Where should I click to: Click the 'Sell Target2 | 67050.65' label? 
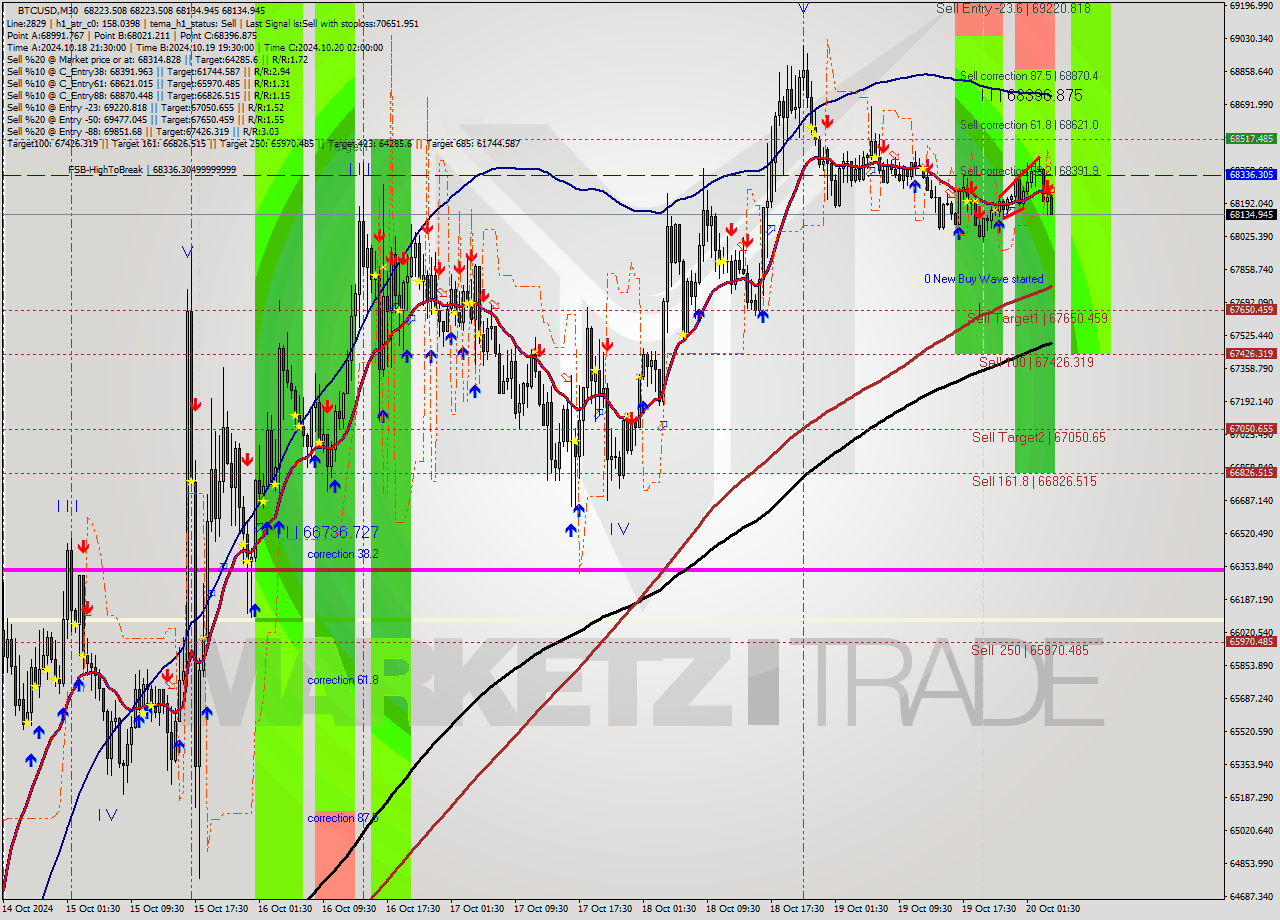pyautogui.click(x=1039, y=437)
